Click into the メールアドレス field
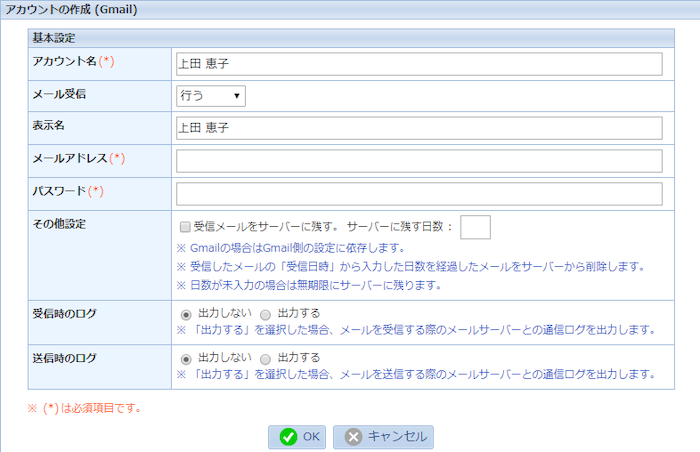The image size is (700, 452). [x=418, y=161]
